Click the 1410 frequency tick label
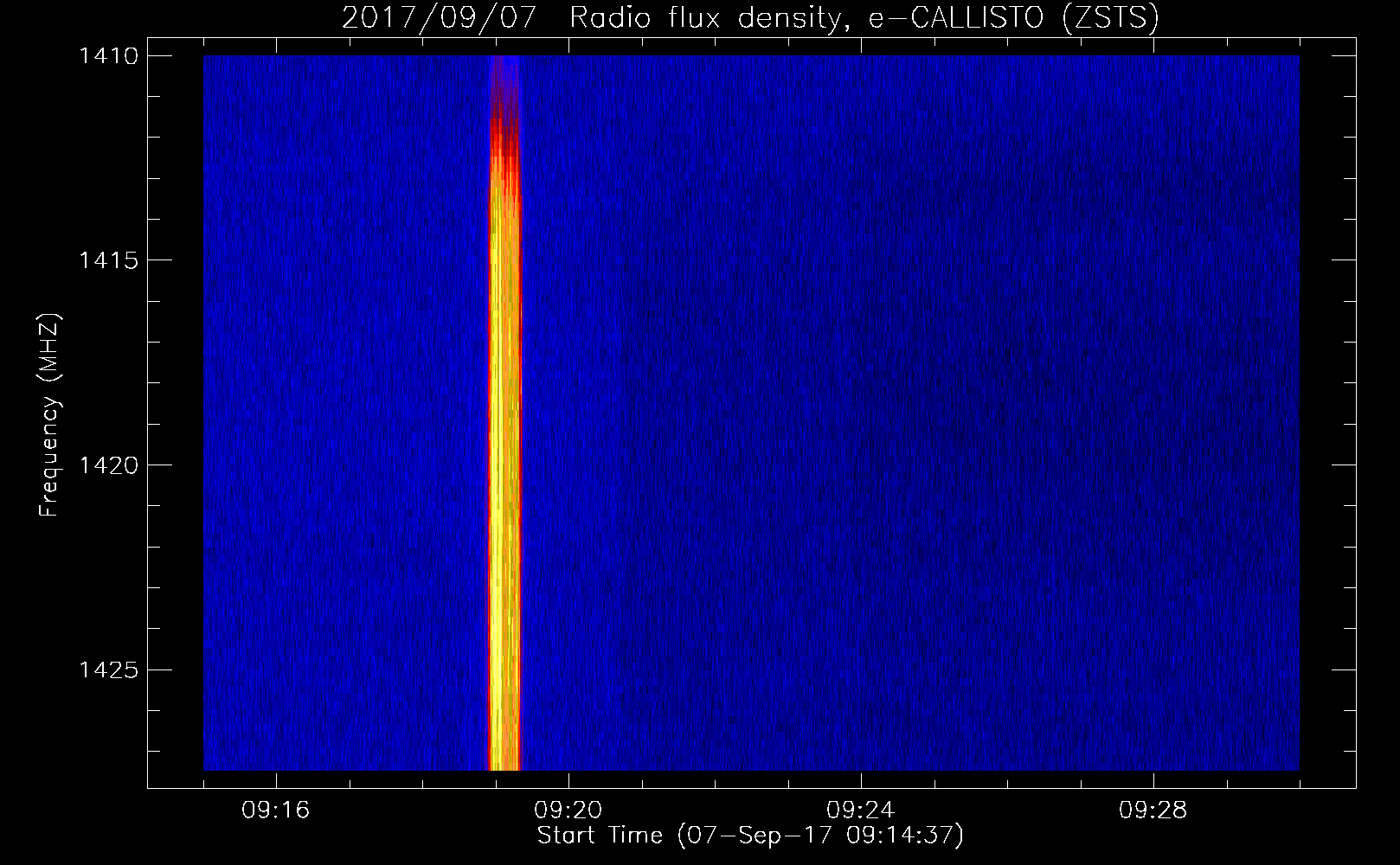 (108, 56)
